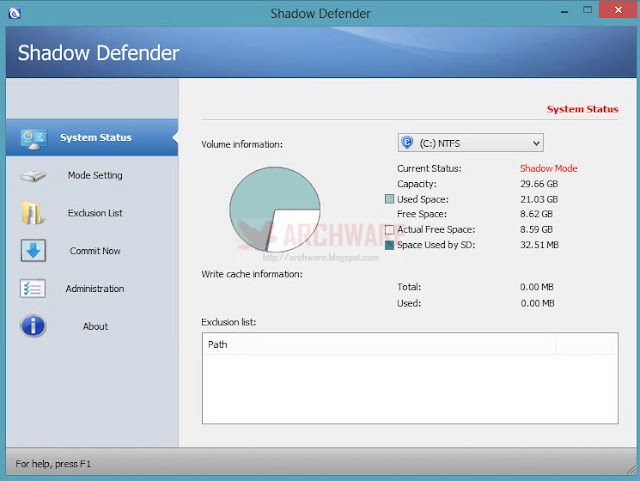
Task: Click the 8.62 GB free space value
Action: click(x=536, y=214)
